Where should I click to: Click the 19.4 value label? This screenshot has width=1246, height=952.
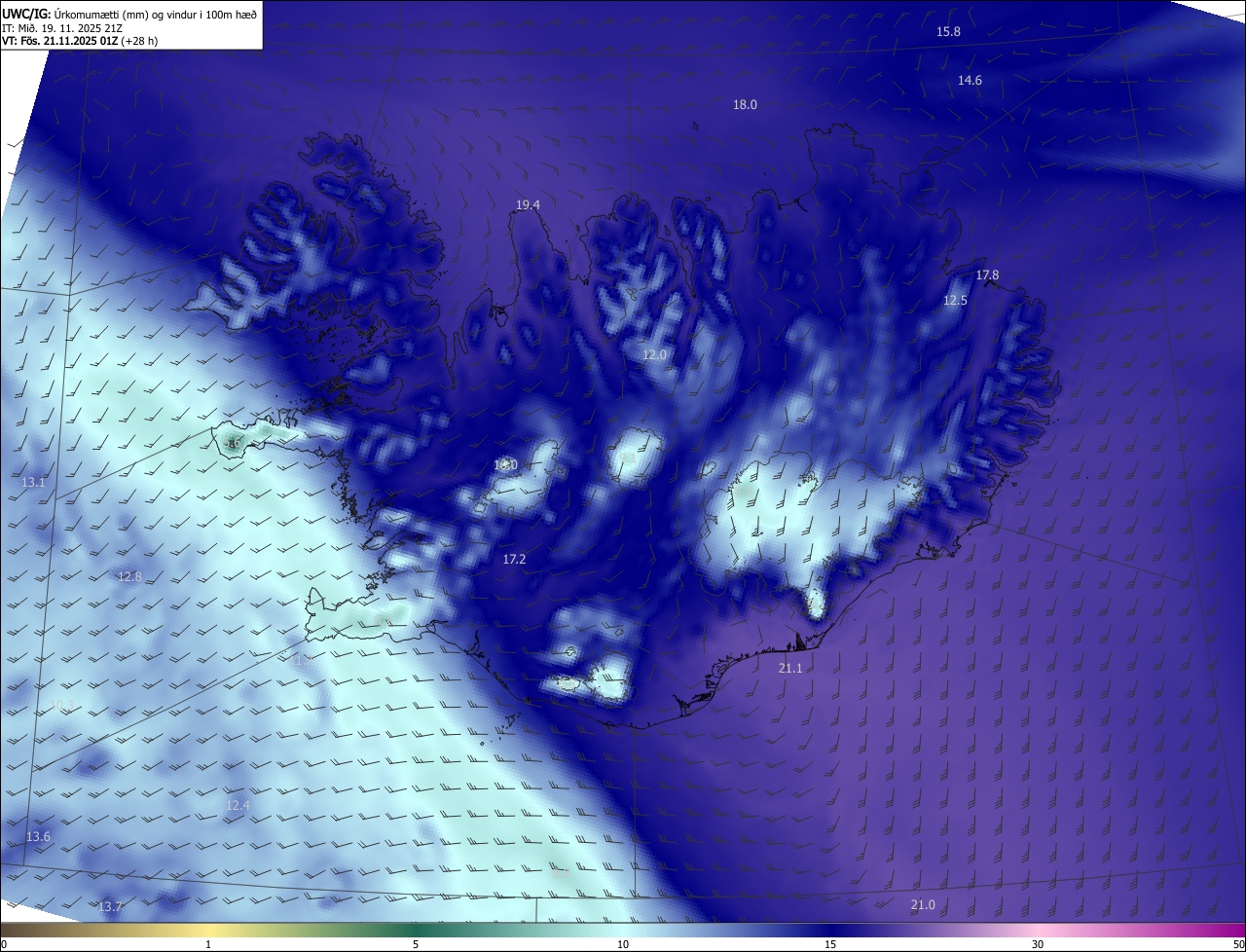click(x=528, y=205)
